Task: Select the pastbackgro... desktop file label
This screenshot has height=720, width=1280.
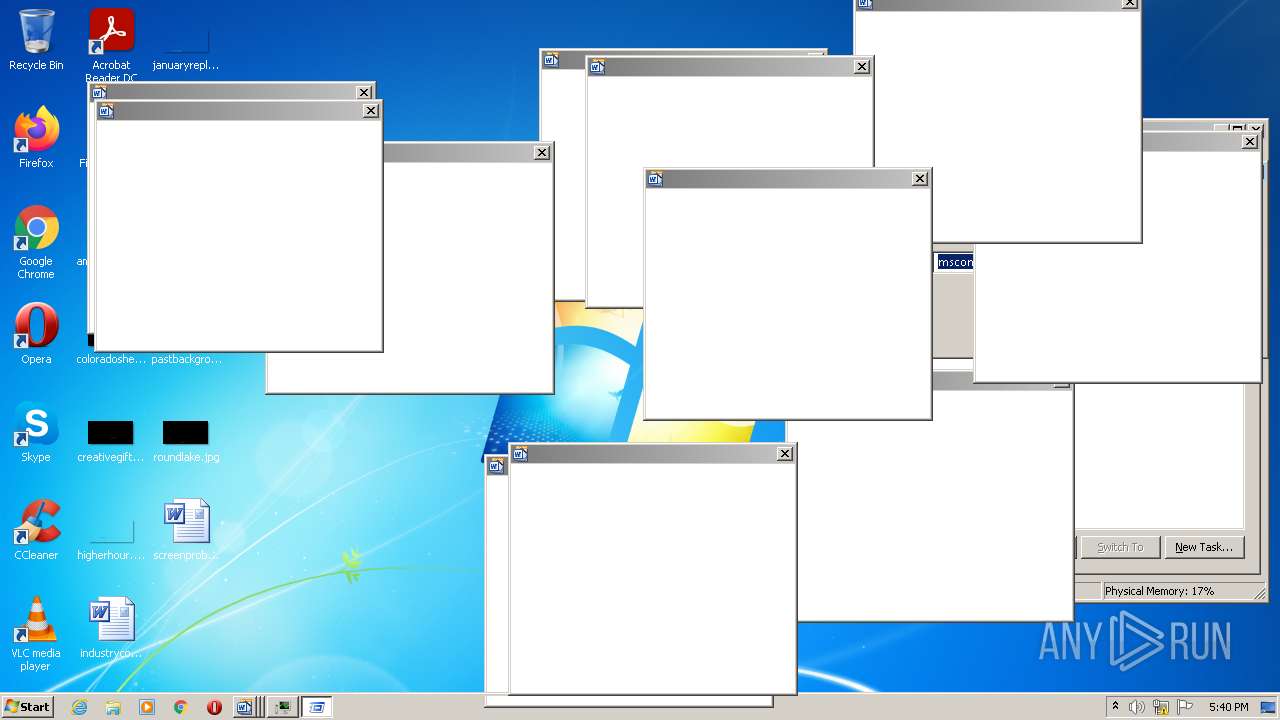Action: [186, 359]
